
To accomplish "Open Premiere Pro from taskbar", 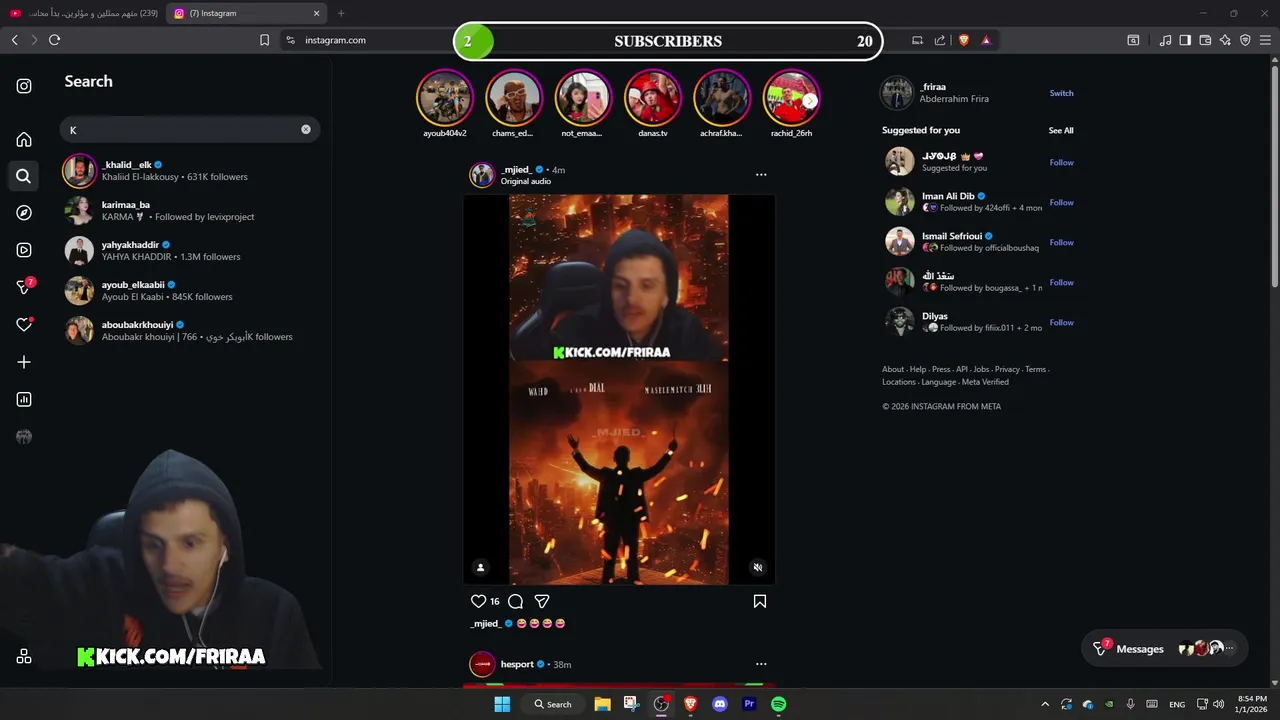I will [x=749, y=704].
